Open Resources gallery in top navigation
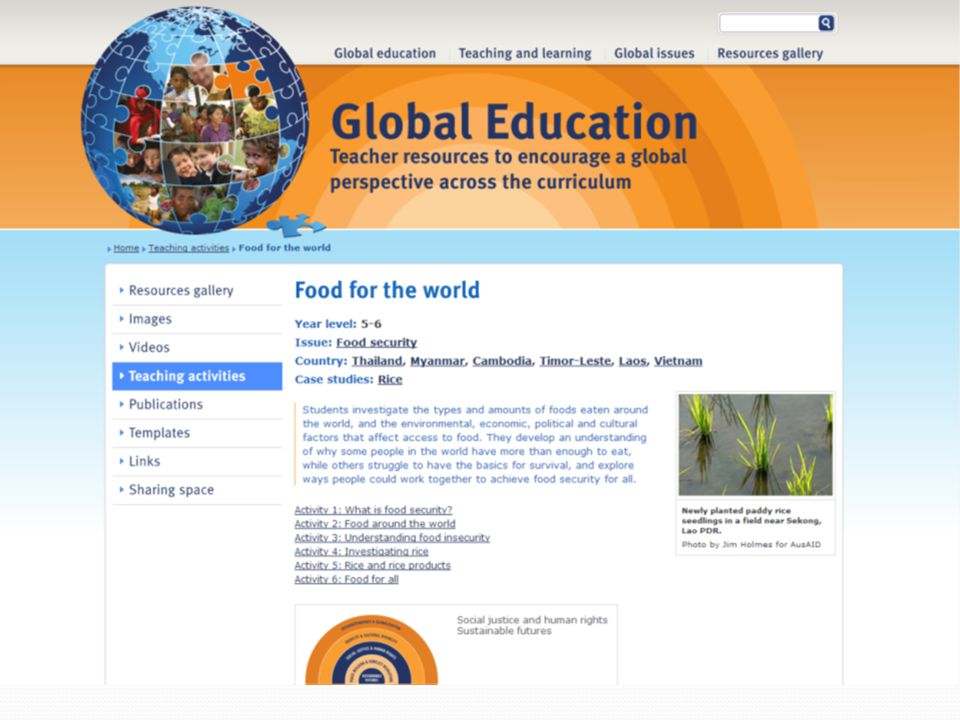The height and width of the screenshot is (720, 960). (x=770, y=53)
